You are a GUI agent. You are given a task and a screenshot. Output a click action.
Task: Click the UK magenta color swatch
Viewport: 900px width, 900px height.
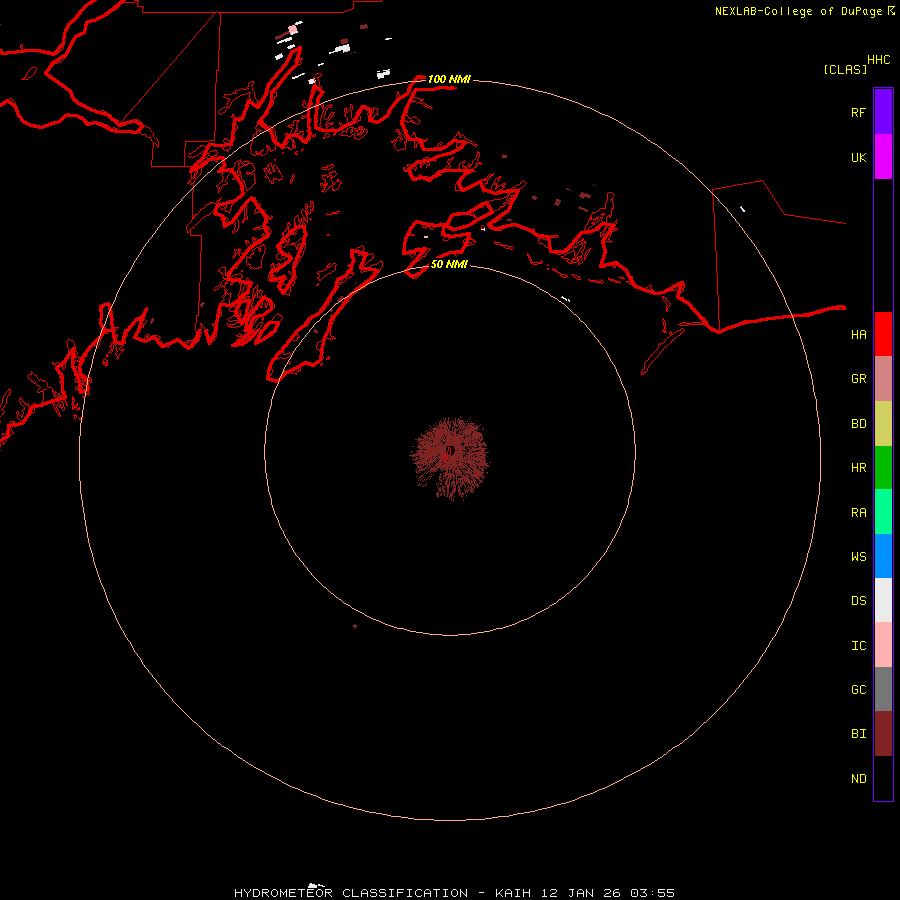click(883, 157)
